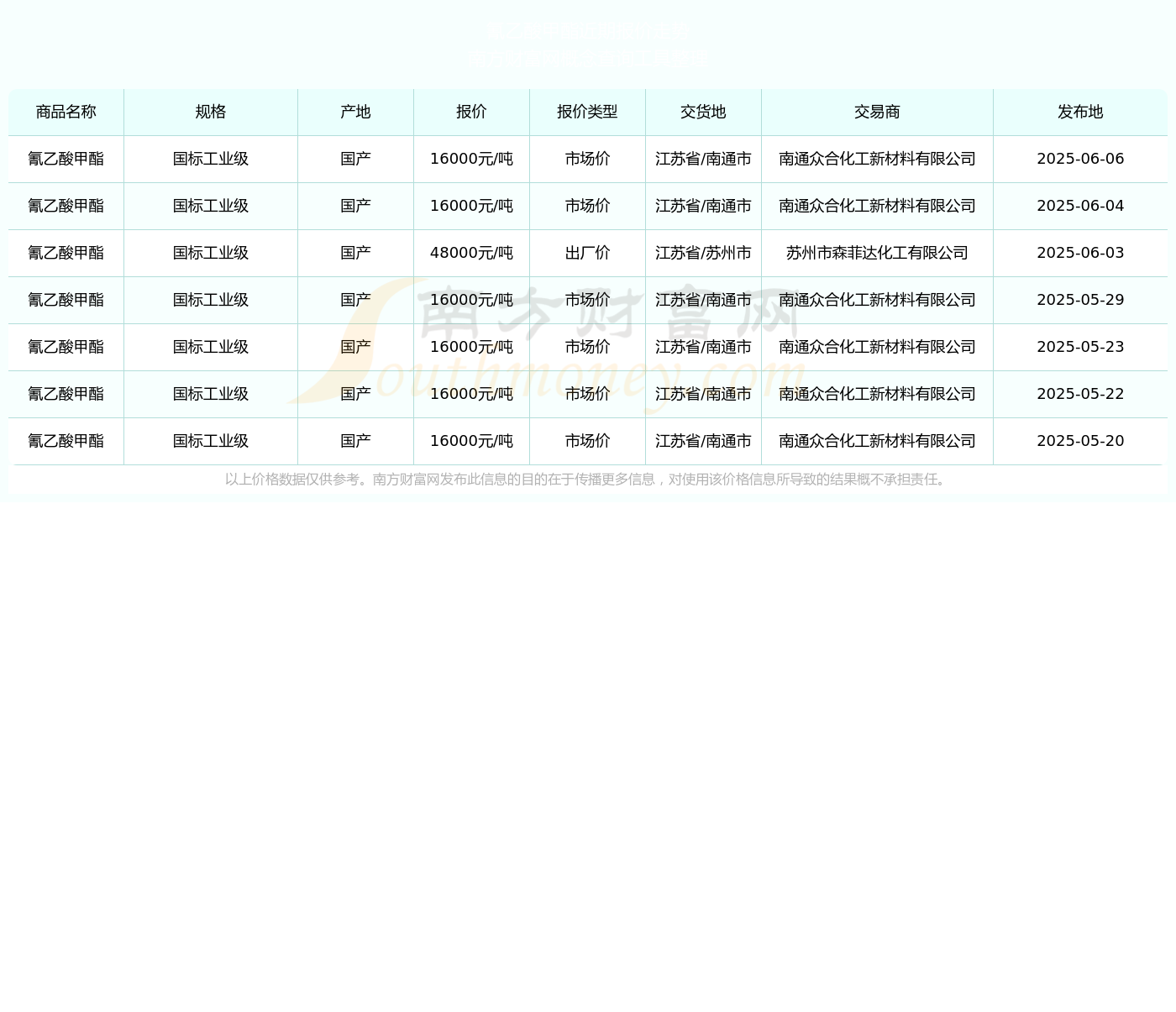Click 南通众合化工新材料有限公司 in the 2025-06-04 row
Viewport: 1176px width, 1012px height.
click(x=877, y=206)
